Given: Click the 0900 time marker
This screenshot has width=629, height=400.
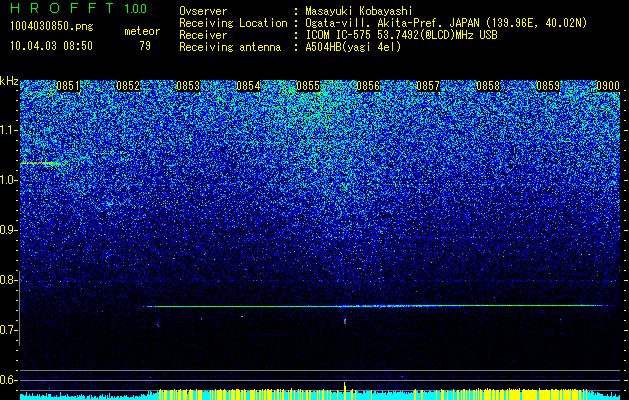Looking at the screenshot, I should pos(608,86).
